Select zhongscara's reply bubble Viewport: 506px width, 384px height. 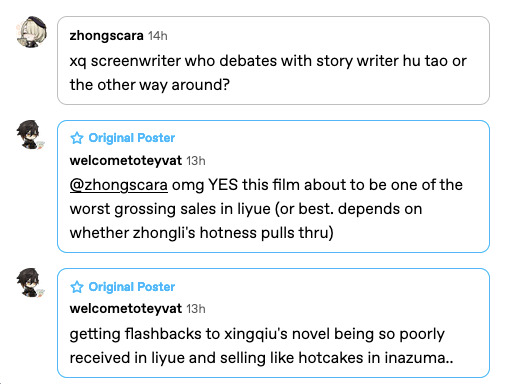273,60
